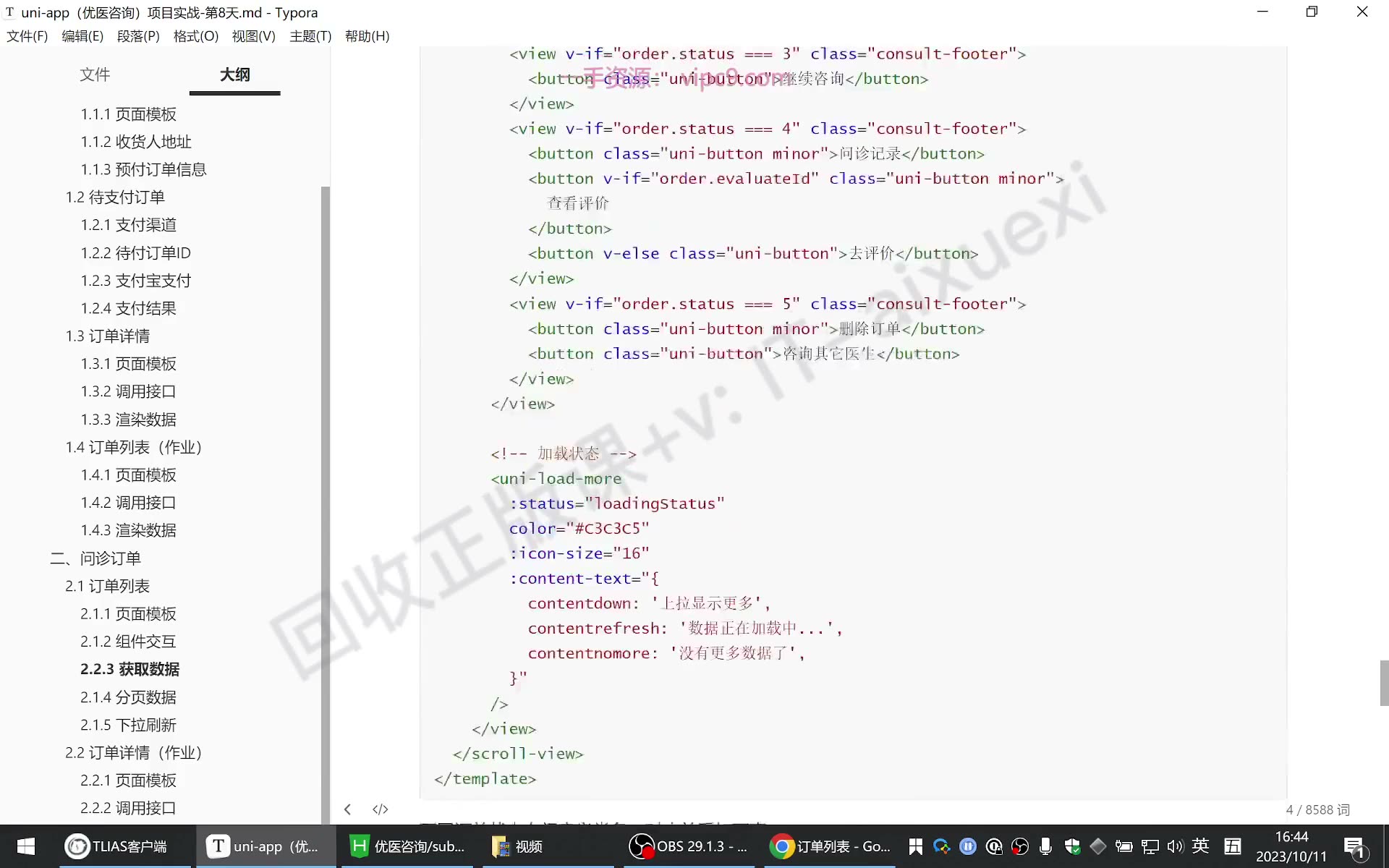
Task: Click the 英 input language indicator
Action: [x=1201, y=846]
